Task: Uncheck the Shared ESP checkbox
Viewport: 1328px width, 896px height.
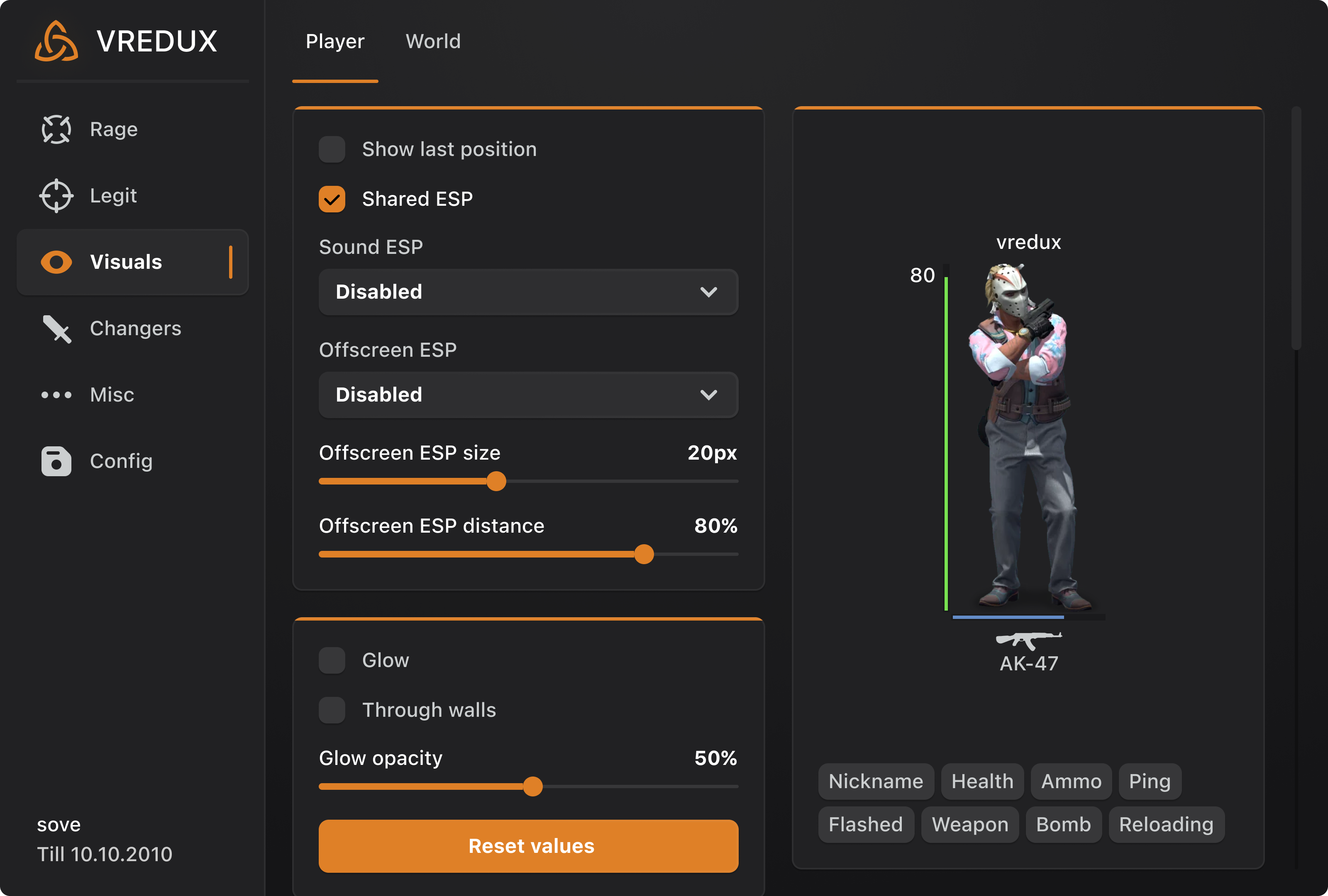Action: (x=332, y=199)
